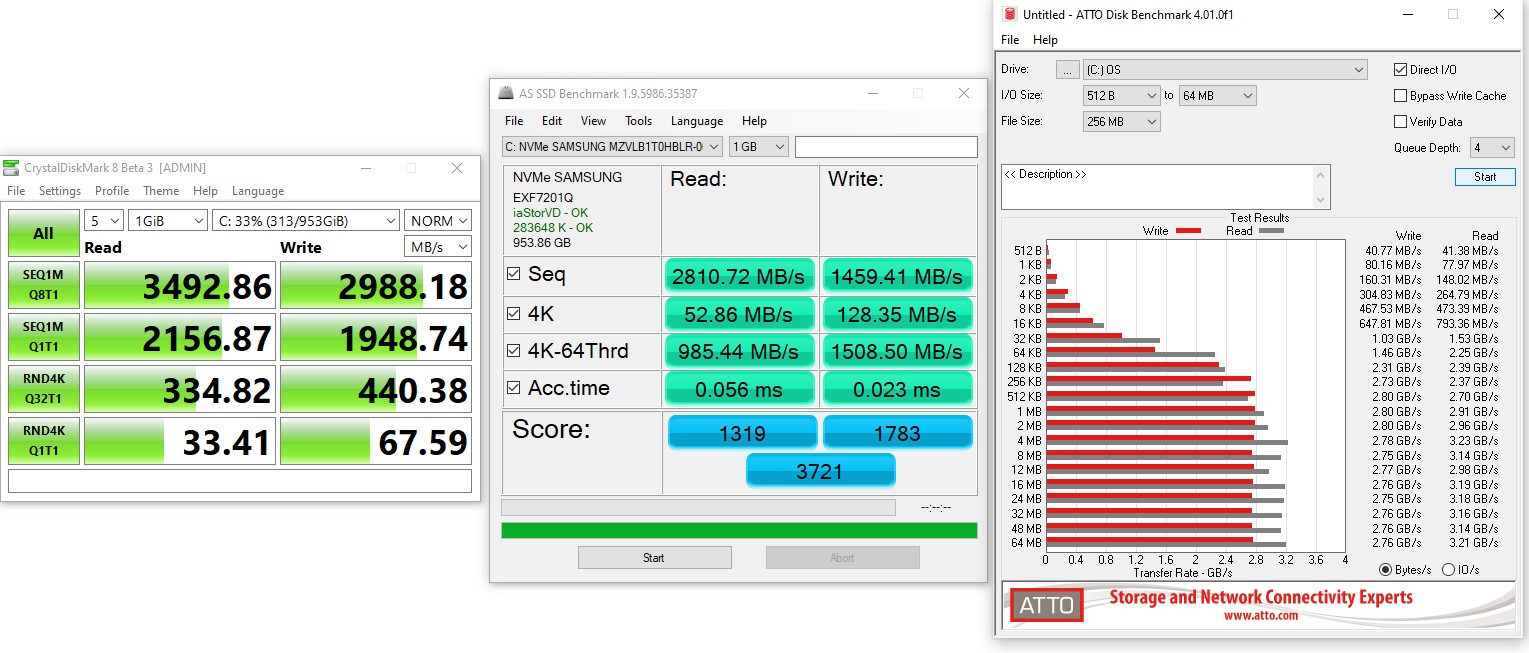Click the AS SSD Benchmark title bar icon
The height and width of the screenshot is (653, 1529).
505,94
